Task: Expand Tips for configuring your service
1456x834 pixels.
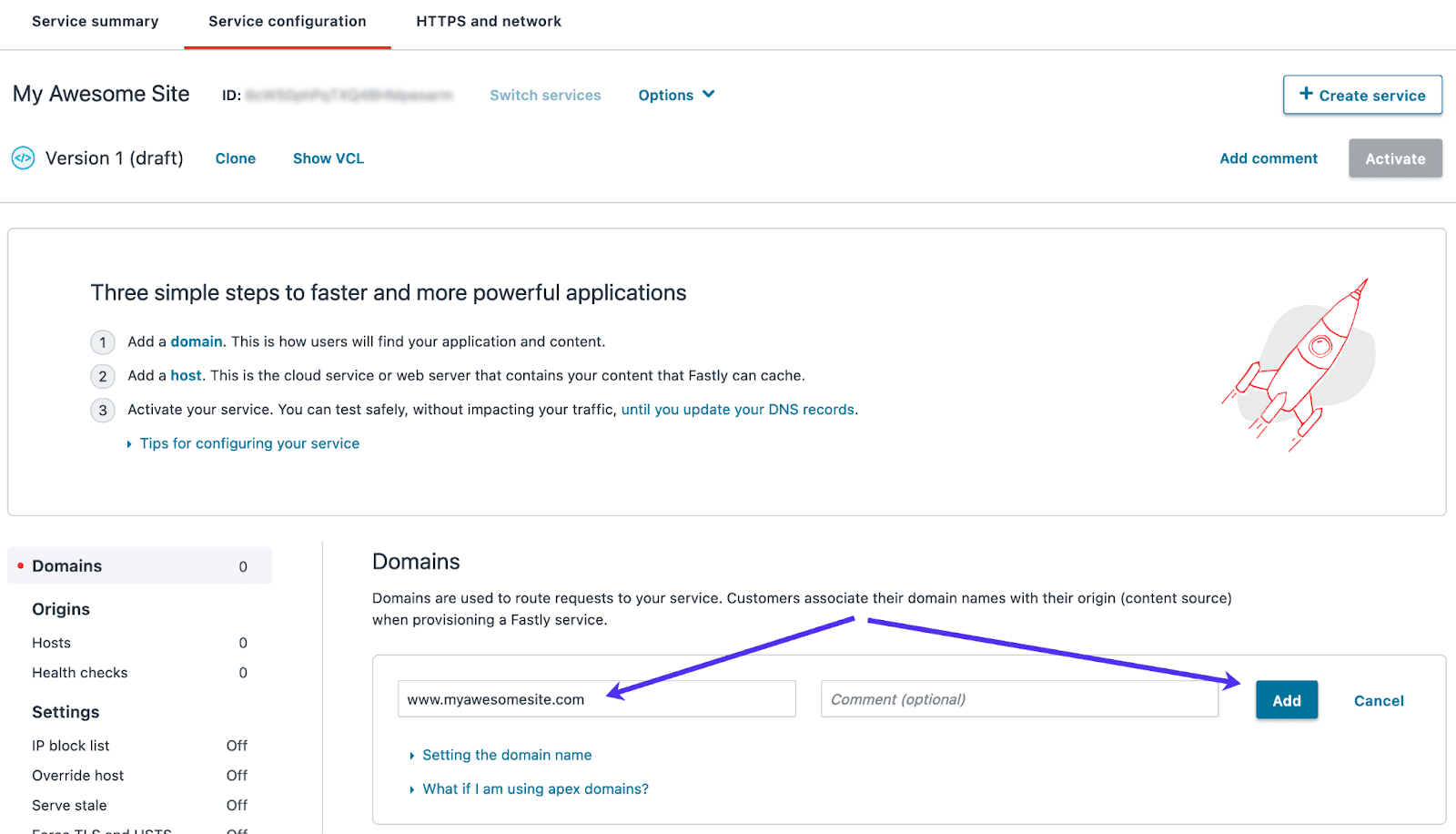Action: coord(248,443)
